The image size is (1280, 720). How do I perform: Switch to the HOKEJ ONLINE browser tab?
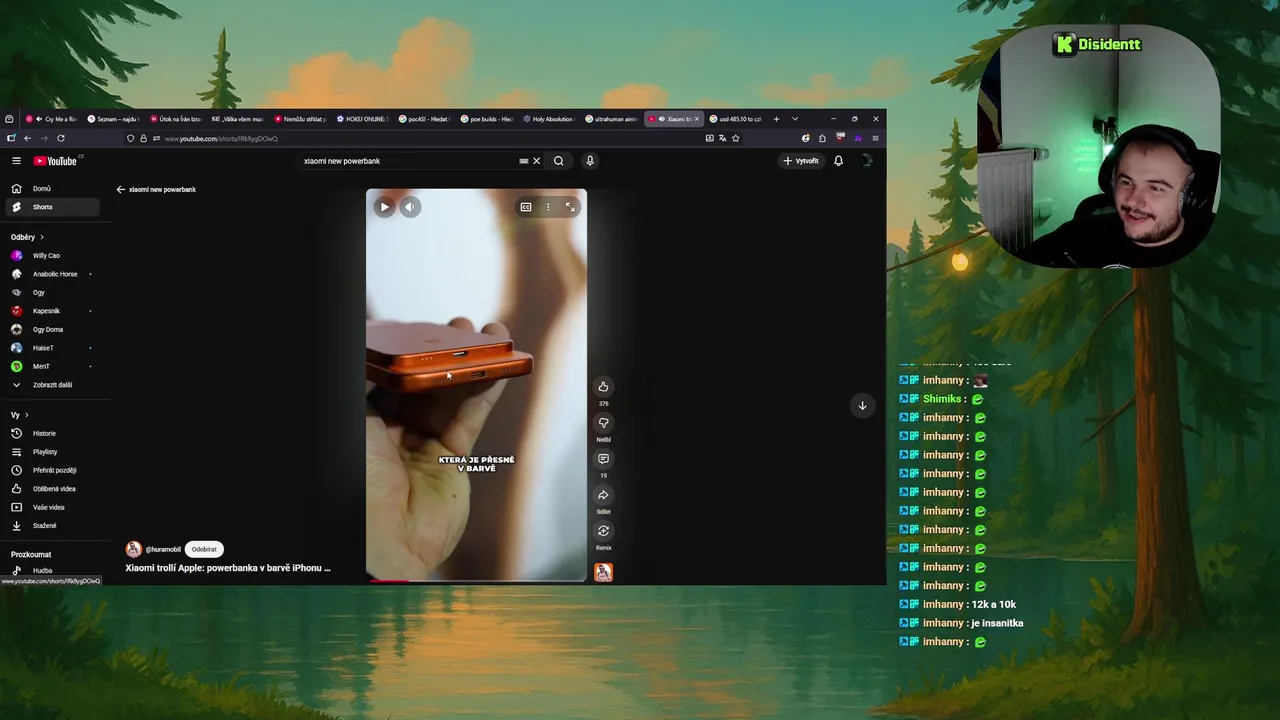[x=363, y=119]
